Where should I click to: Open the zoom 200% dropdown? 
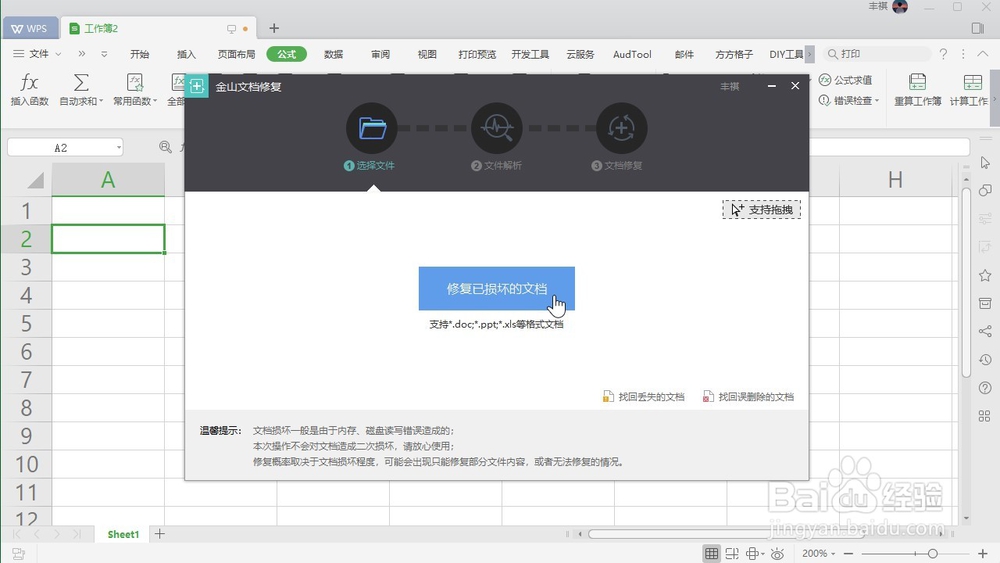tap(819, 553)
